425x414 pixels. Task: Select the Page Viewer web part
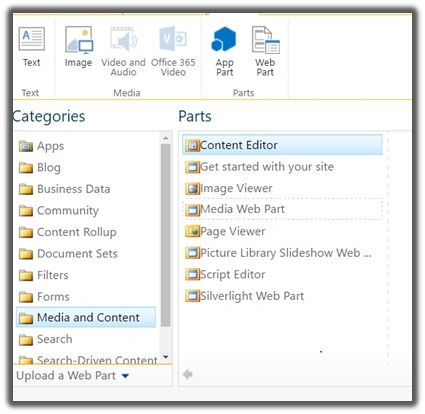tap(225, 231)
